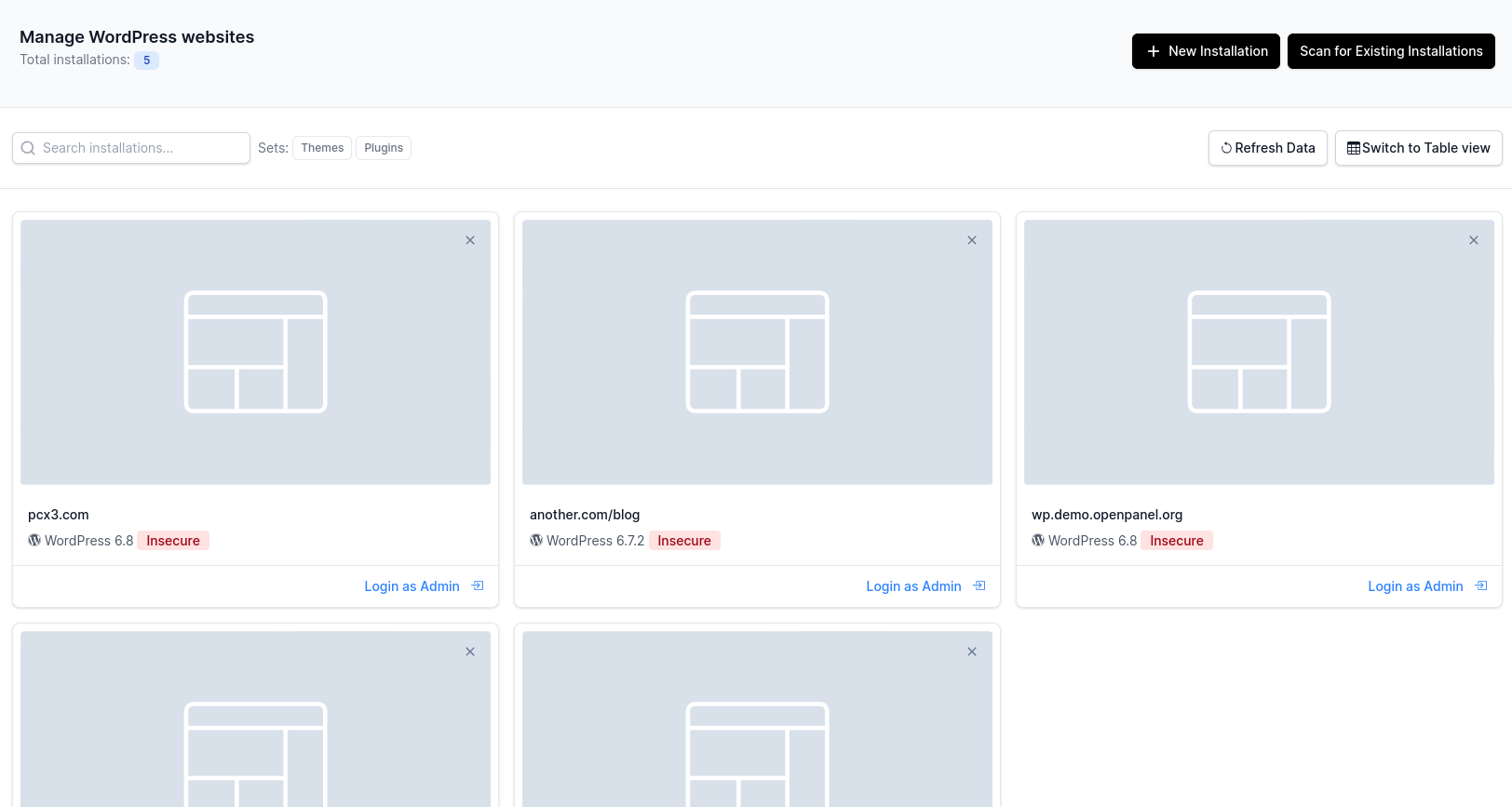Open the pcx3.com site thumbnail
Image resolution: width=1512 pixels, height=807 pixels.
(x=255, y=353)
